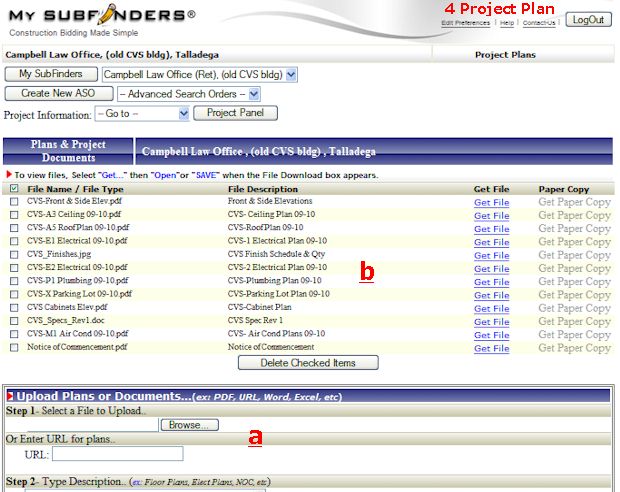Select checkbox for CVS Cabinets Elev.pdf

14,308
